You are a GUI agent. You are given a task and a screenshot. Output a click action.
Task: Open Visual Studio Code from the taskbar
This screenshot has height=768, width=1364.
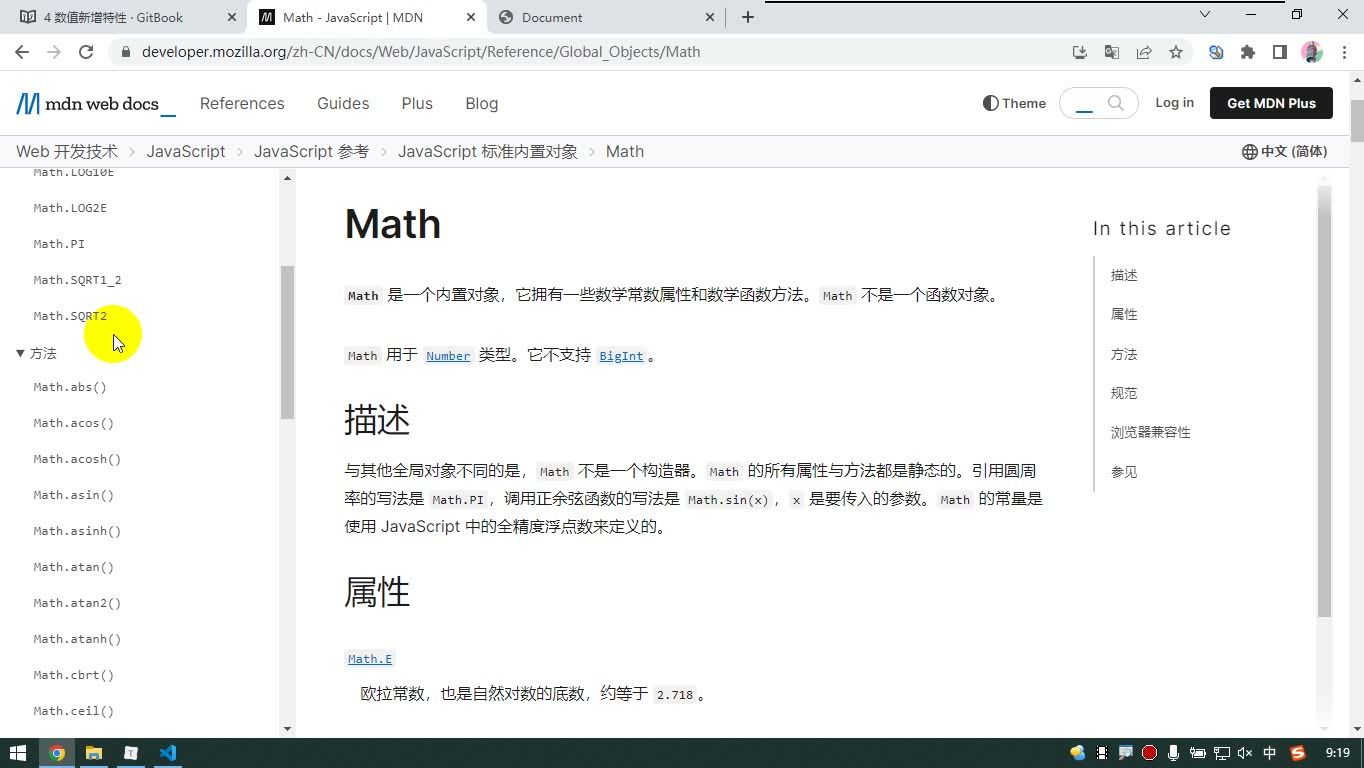point(167,753)
